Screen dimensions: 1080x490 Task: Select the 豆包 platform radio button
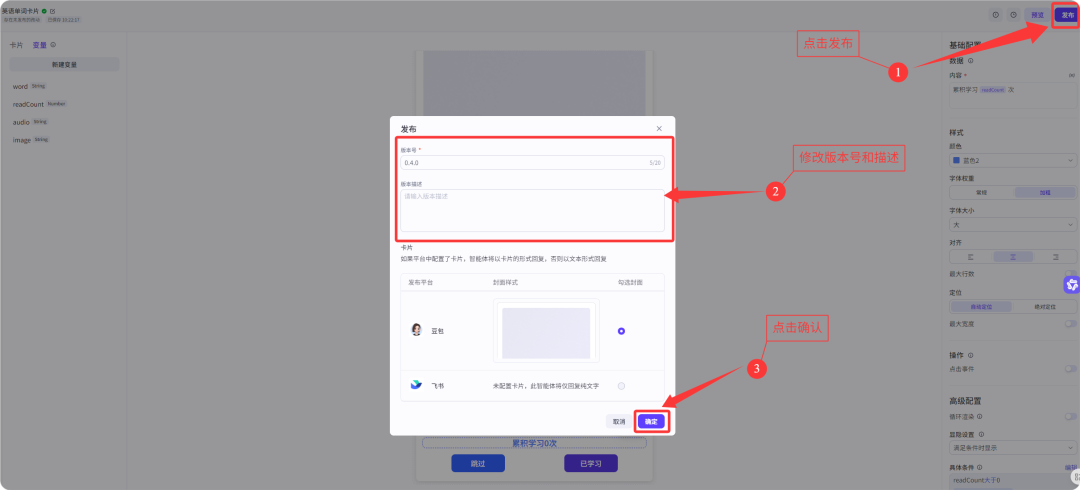pyautogui.click(x=621, y=331)
